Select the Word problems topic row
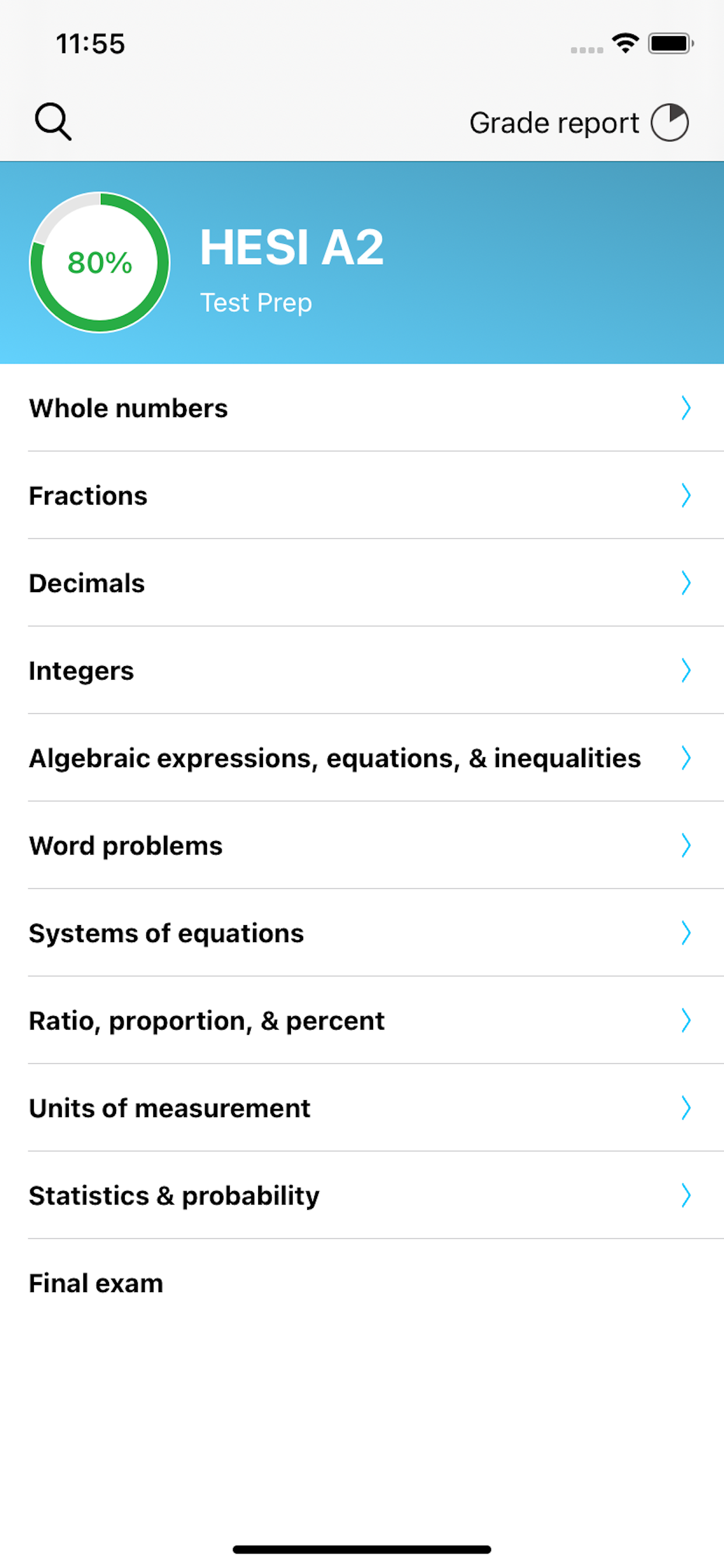 click(x=362, y=845)
